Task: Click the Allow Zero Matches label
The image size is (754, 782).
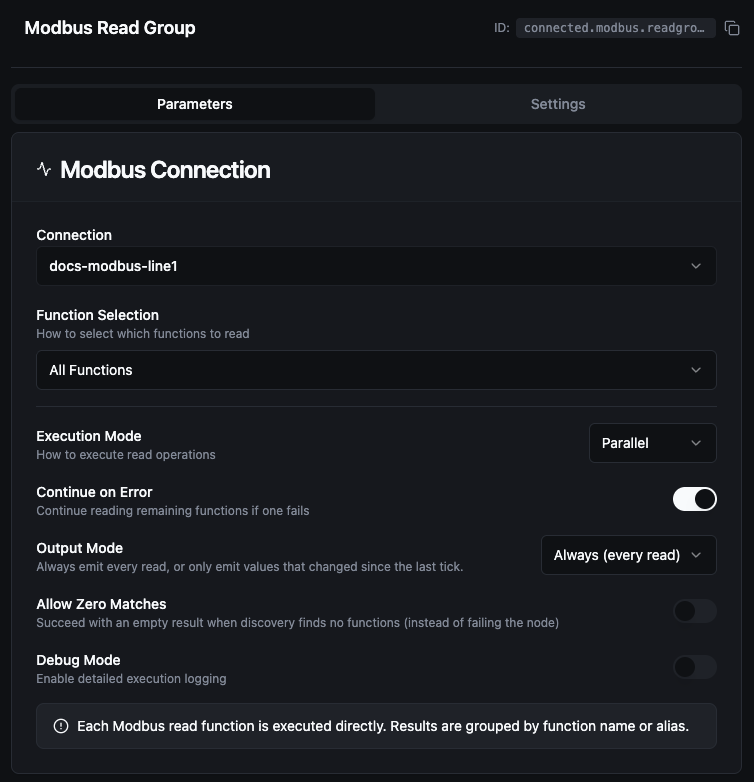Action: tap(101, 604)
